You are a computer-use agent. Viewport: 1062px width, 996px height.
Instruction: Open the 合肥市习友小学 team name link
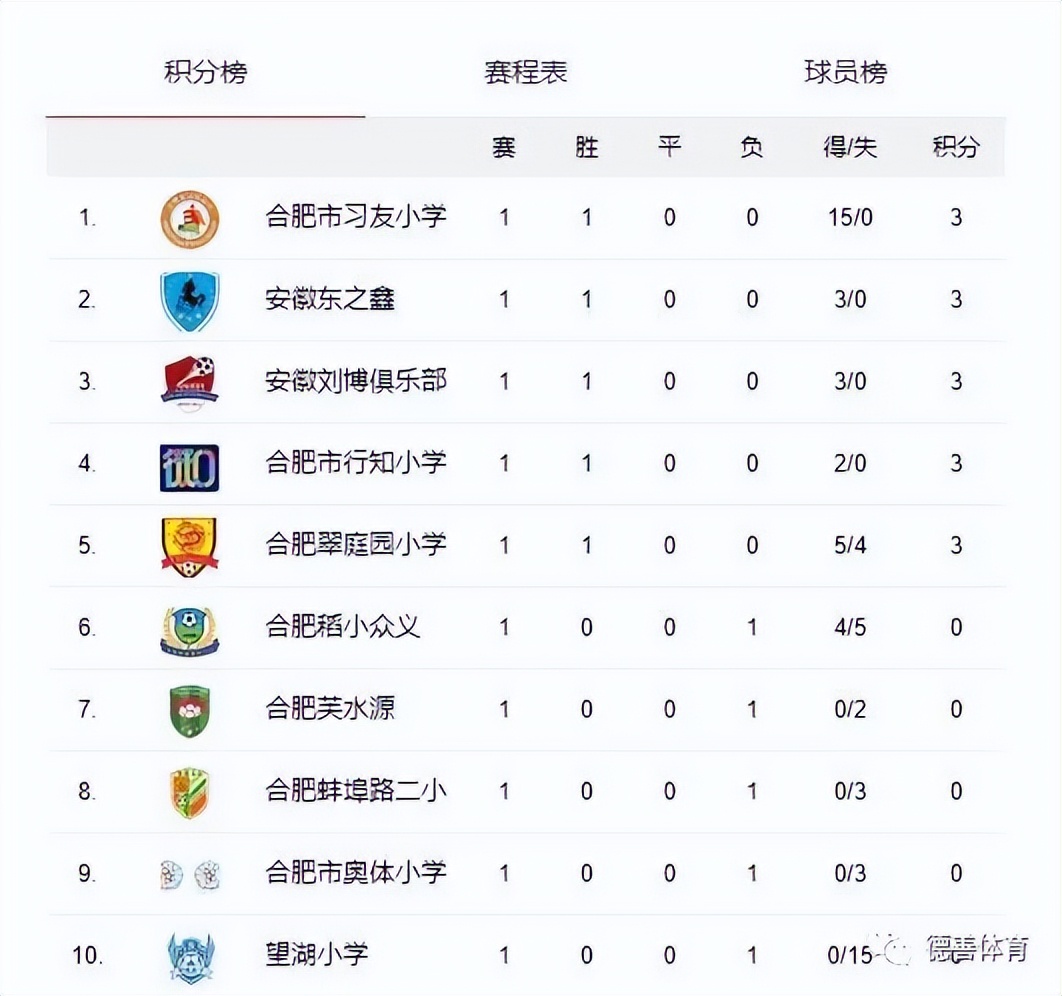355,217
